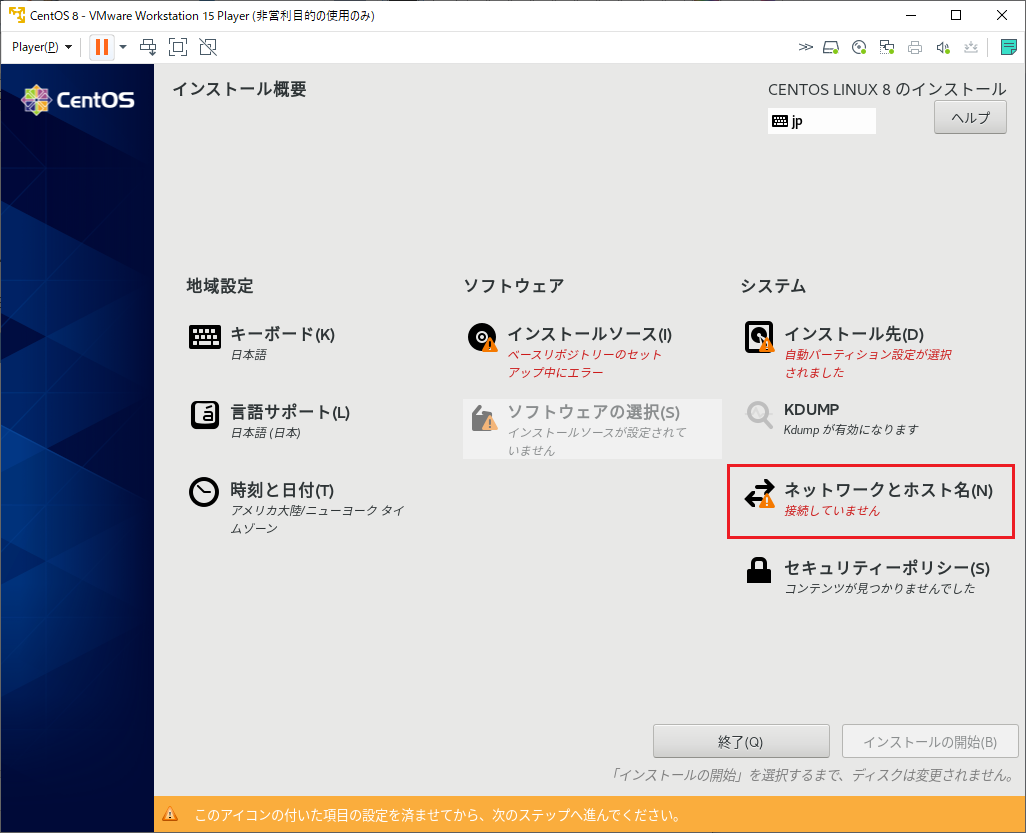Screen dimensions: 1026x833
Task: Click the network adapter icon in VMware toolbar
Action: click(886, 47)
